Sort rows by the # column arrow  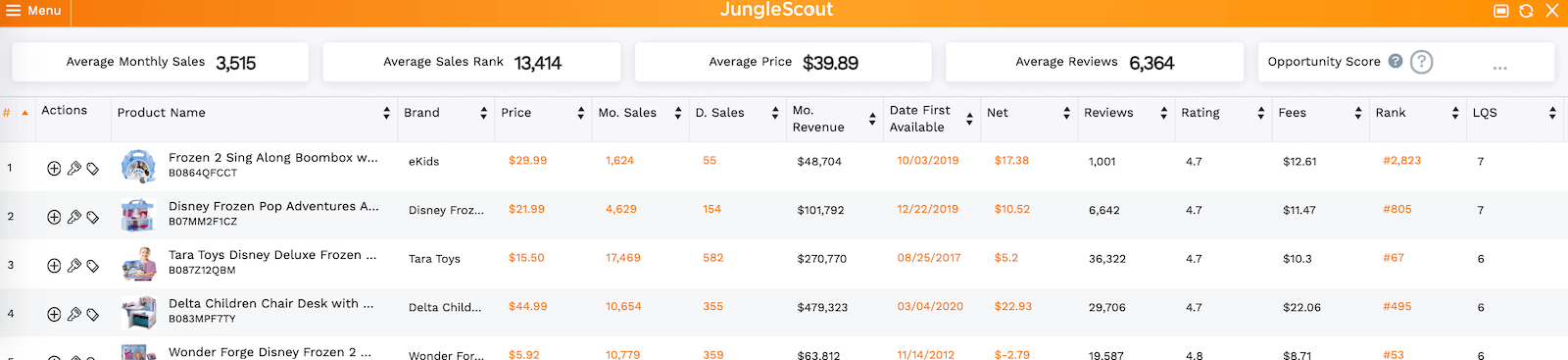click(24, 113)
